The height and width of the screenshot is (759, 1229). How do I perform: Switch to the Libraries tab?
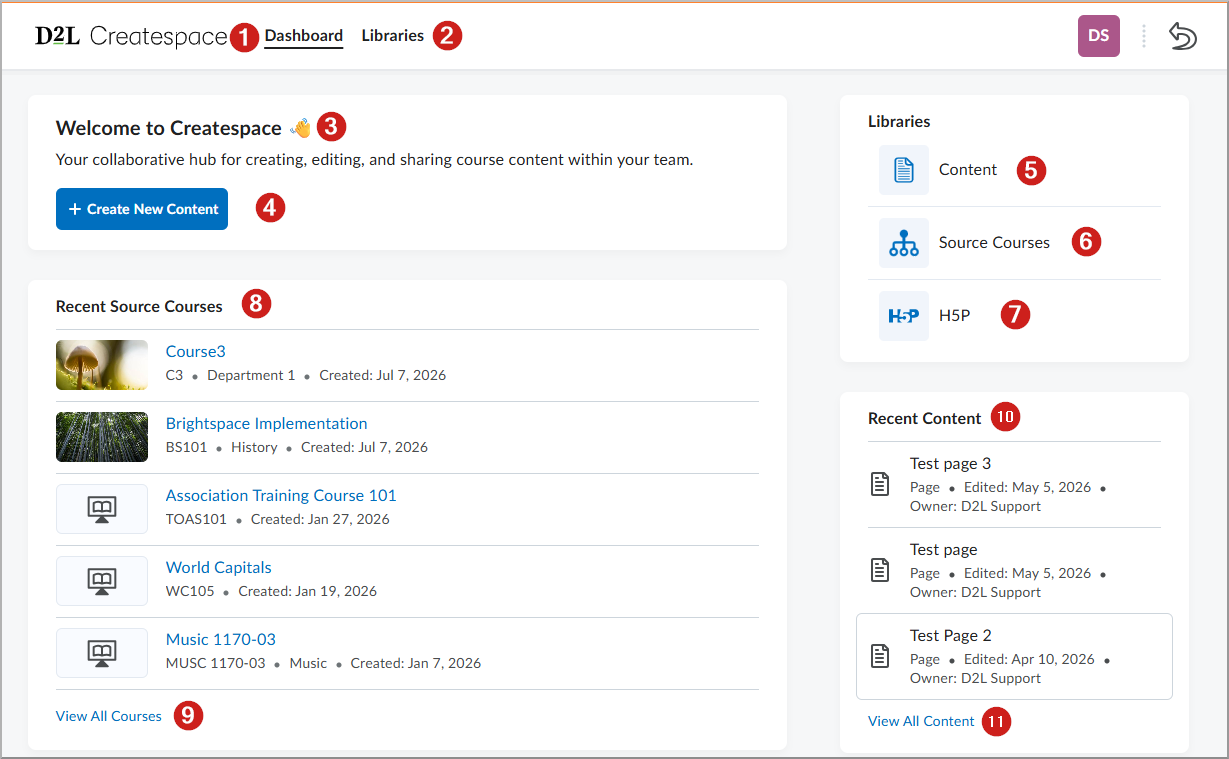click(x=393, y=36)
